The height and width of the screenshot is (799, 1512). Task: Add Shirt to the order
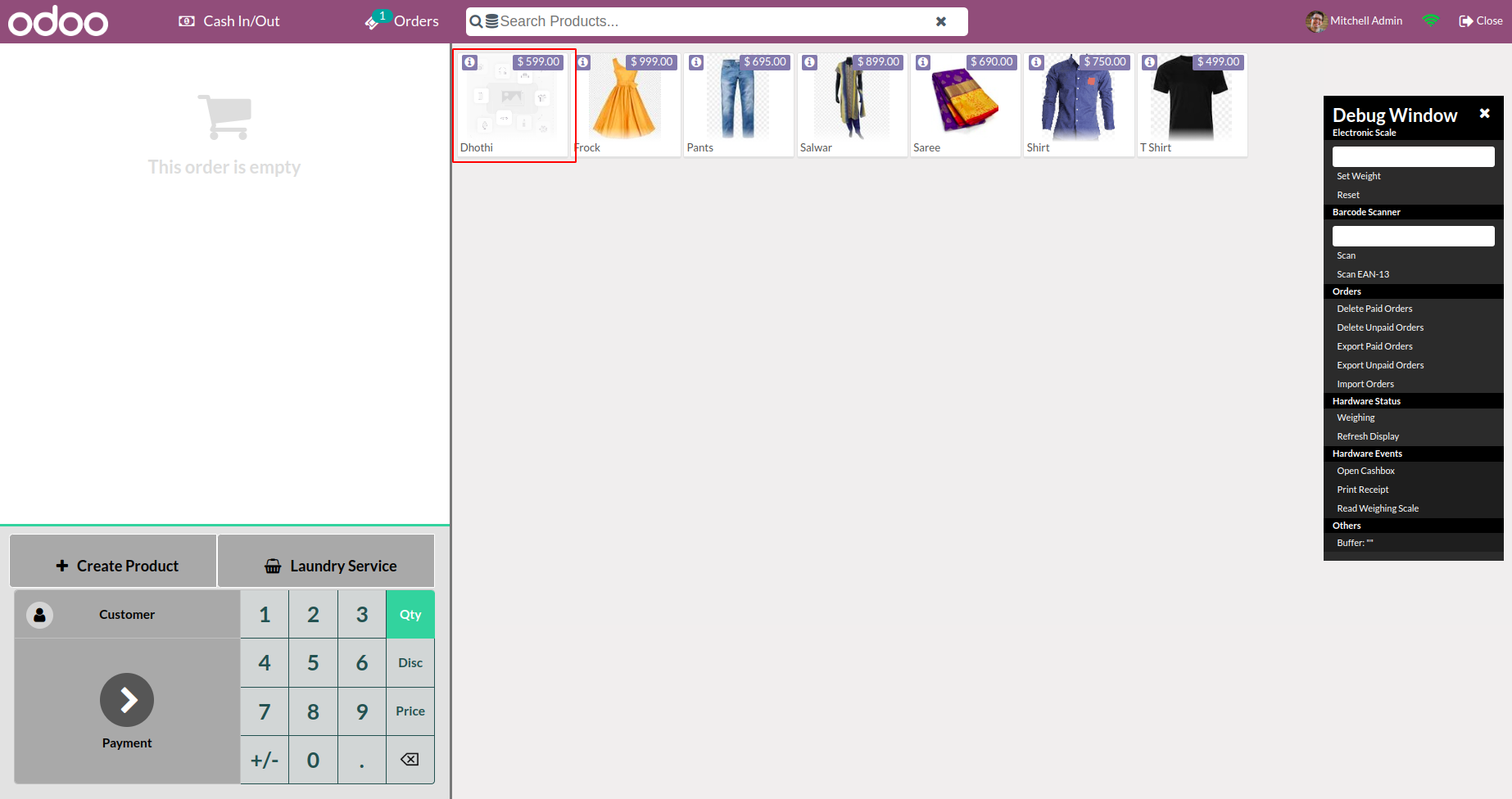pyautogui.click(x=1079, y=106)
